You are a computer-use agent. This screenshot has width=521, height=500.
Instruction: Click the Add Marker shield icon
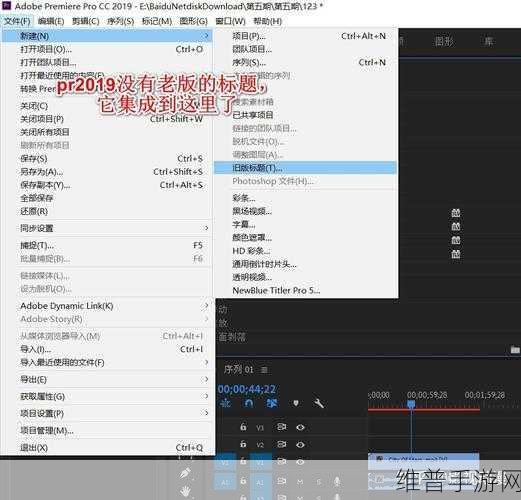[x=296, y=404]
